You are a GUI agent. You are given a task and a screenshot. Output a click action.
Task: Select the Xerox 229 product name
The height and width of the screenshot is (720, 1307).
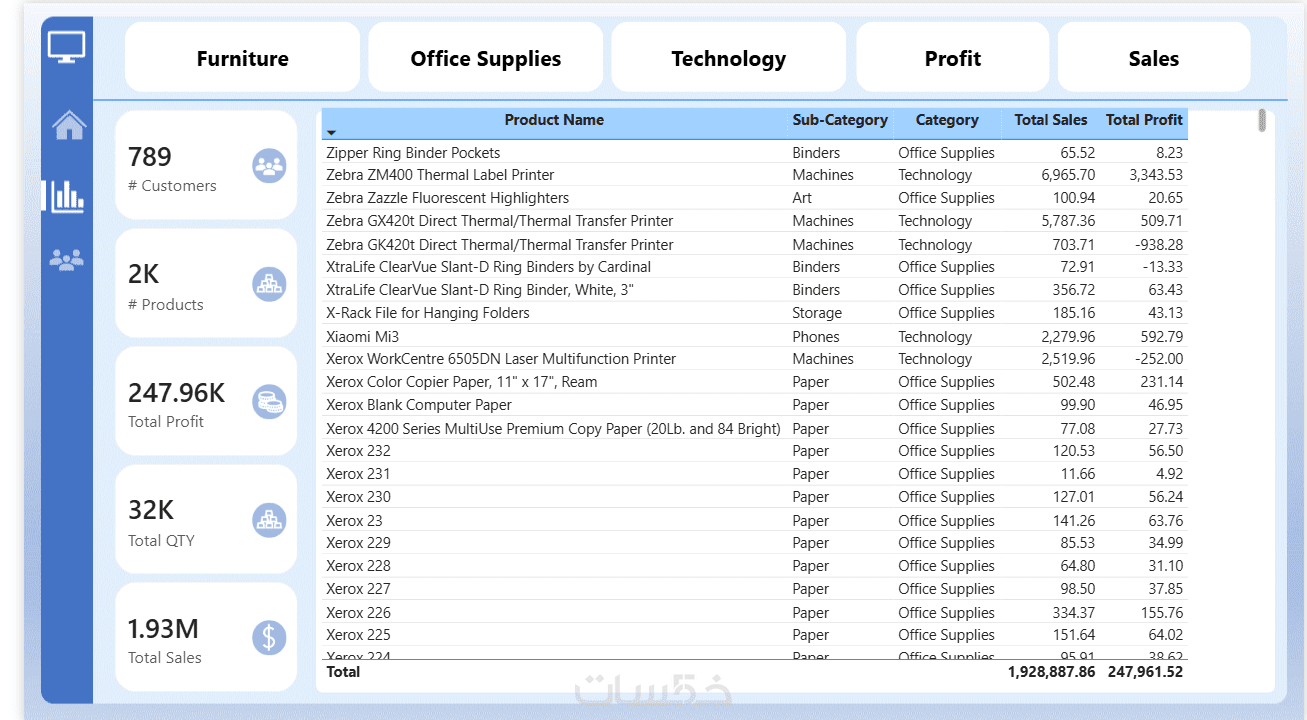358,543
